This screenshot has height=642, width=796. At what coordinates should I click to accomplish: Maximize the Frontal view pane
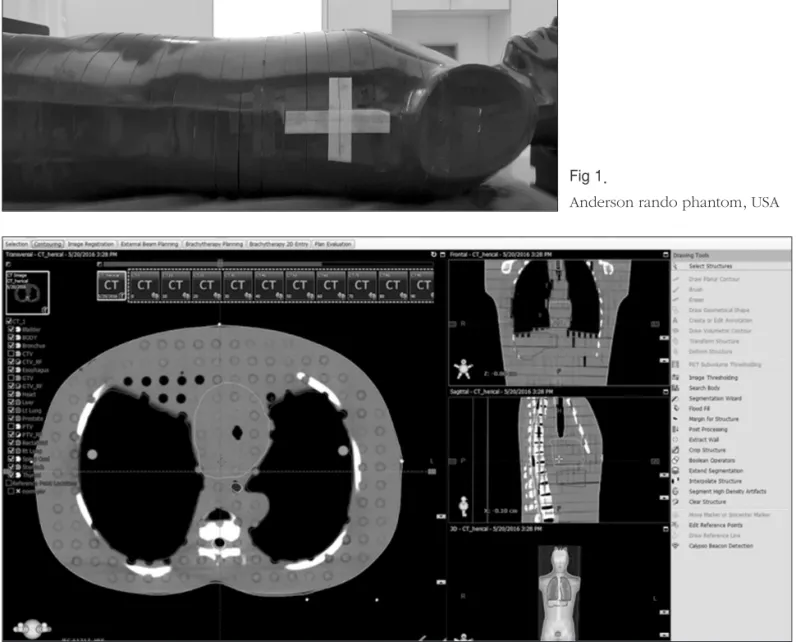666,254
